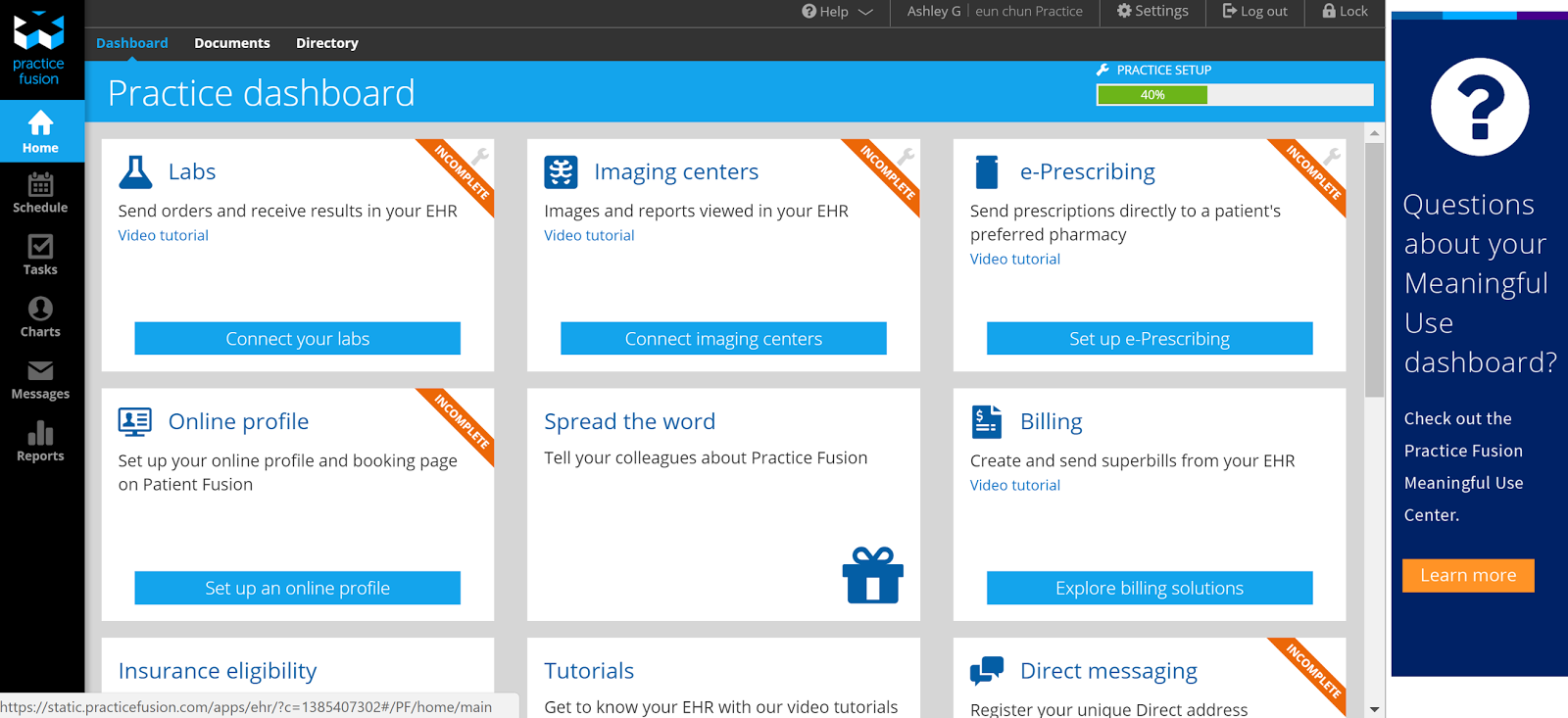This screenshot has width=1568, height=718.
Task: Click the gift box icon
Action: pyautogui.click(x=872, y=575)
